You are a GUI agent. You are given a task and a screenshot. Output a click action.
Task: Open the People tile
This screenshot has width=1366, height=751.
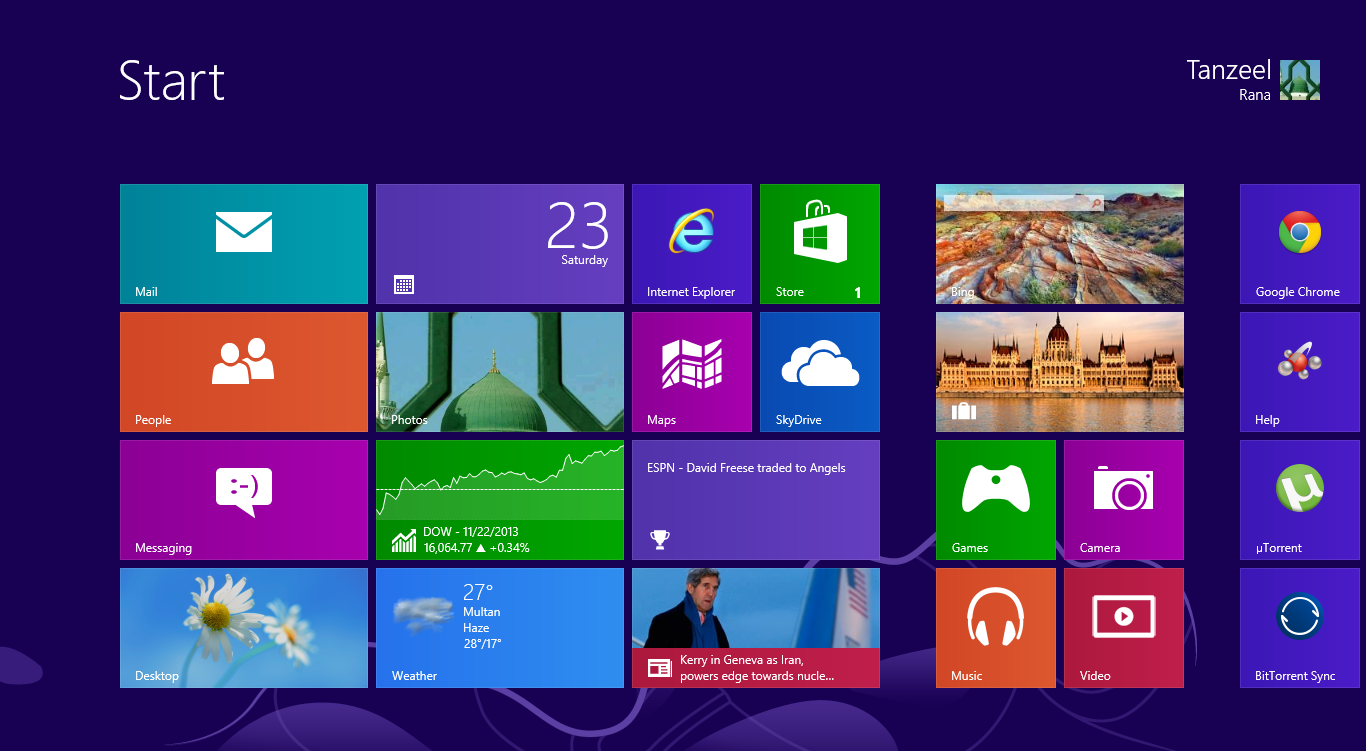(244, 372)
